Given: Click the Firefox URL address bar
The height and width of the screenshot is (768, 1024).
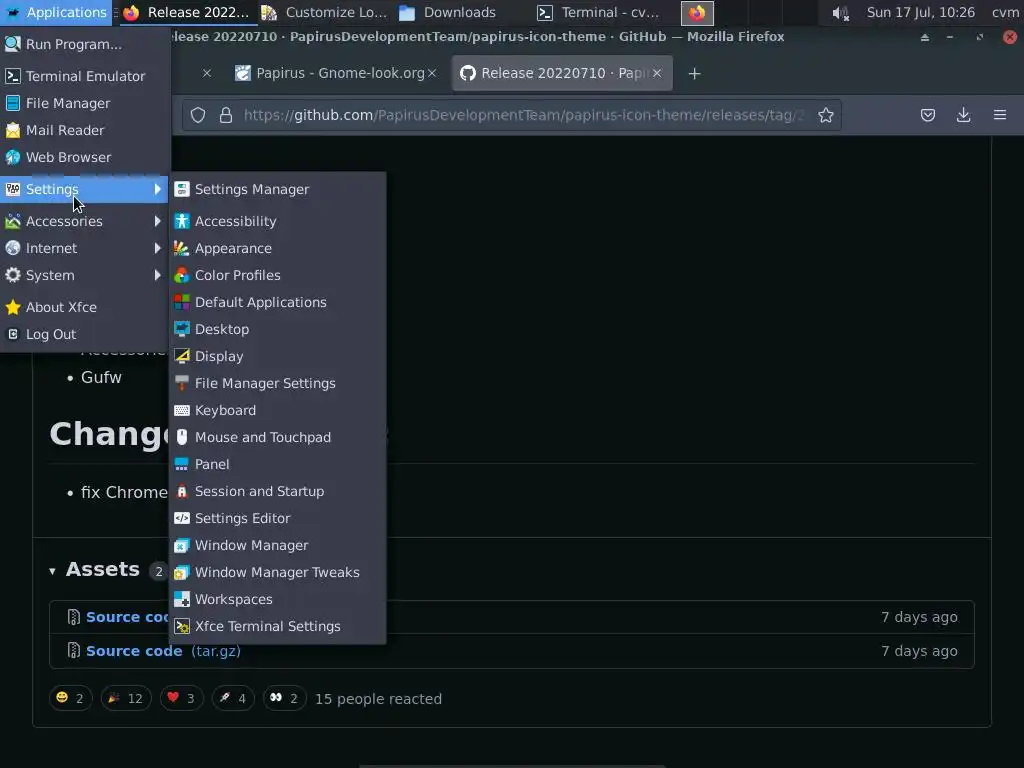Looking at the screenshot, I should click(511, 115).
